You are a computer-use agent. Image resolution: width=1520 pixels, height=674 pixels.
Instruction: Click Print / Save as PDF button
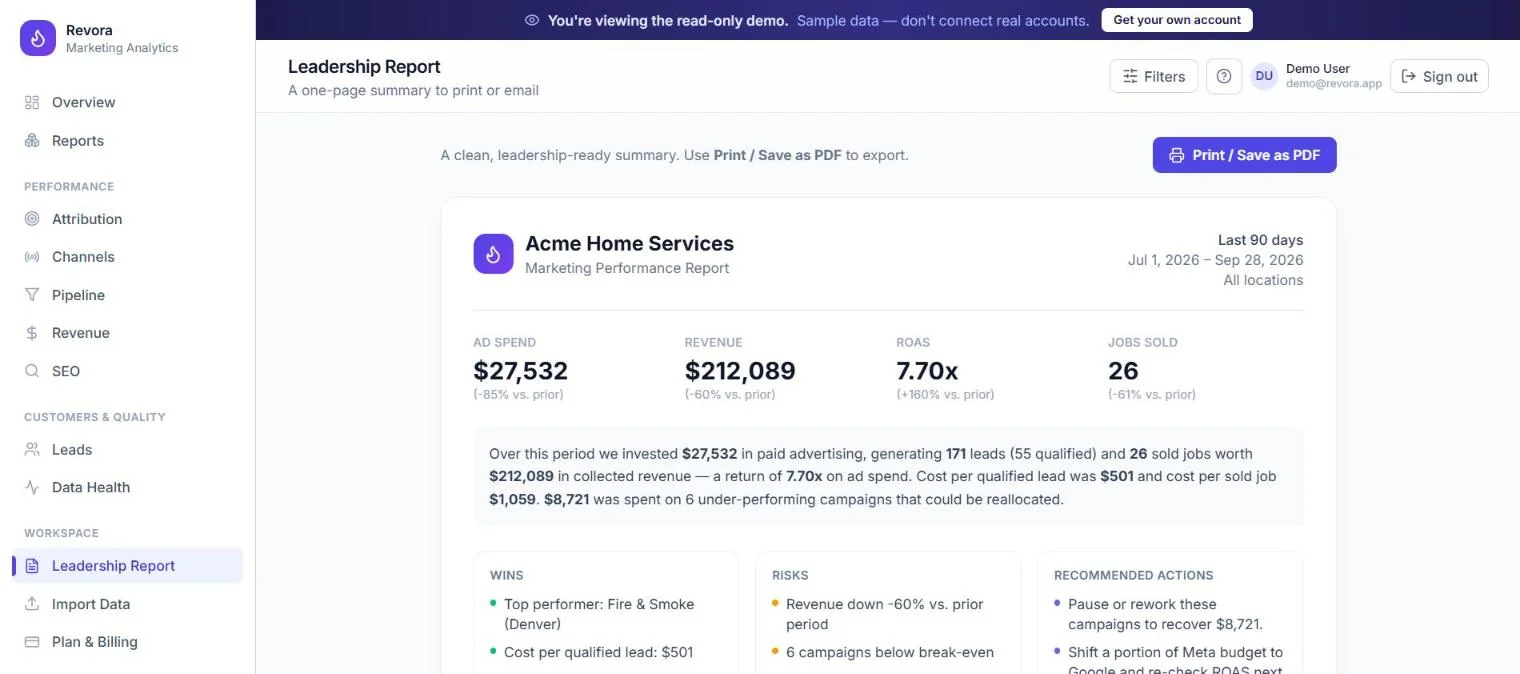tap(1245, 155)
